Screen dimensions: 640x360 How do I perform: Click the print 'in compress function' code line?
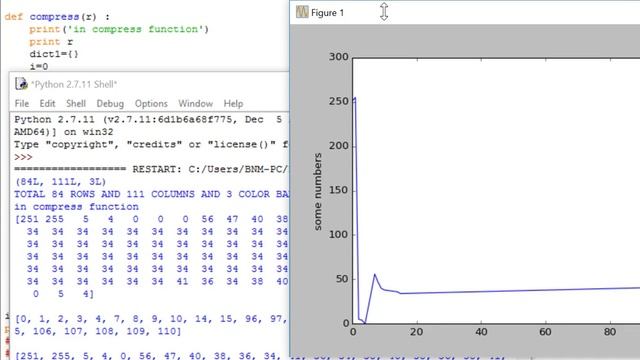(x=119, y=29)
